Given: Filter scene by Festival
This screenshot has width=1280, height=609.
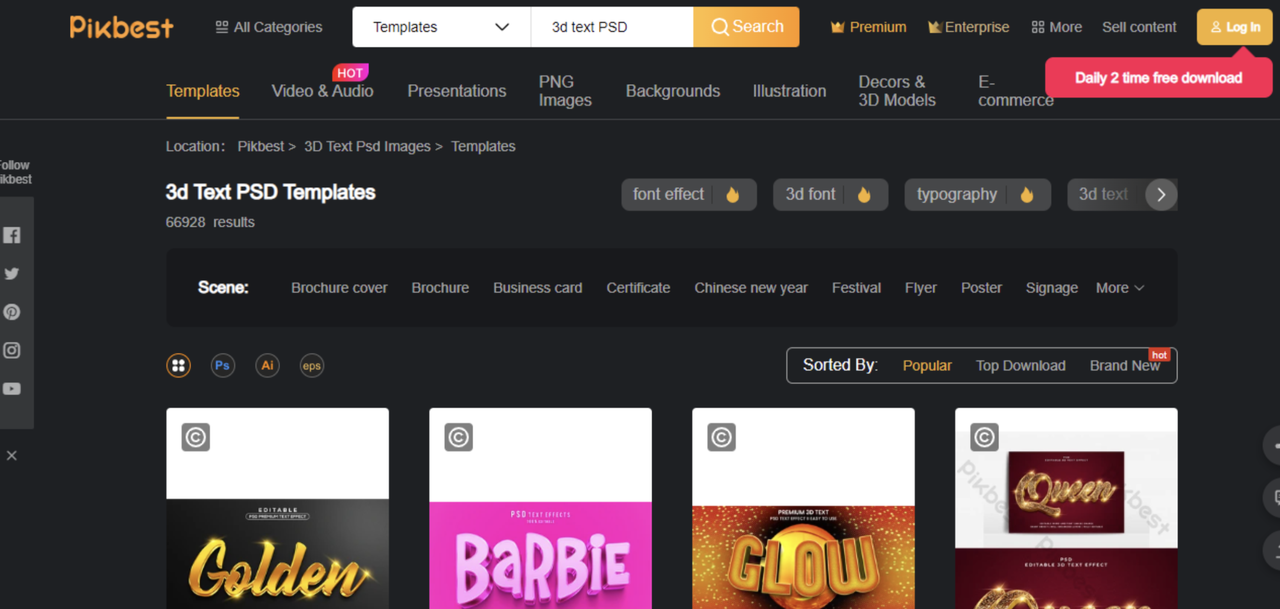Looking at the screenshot, I should 856,288.
